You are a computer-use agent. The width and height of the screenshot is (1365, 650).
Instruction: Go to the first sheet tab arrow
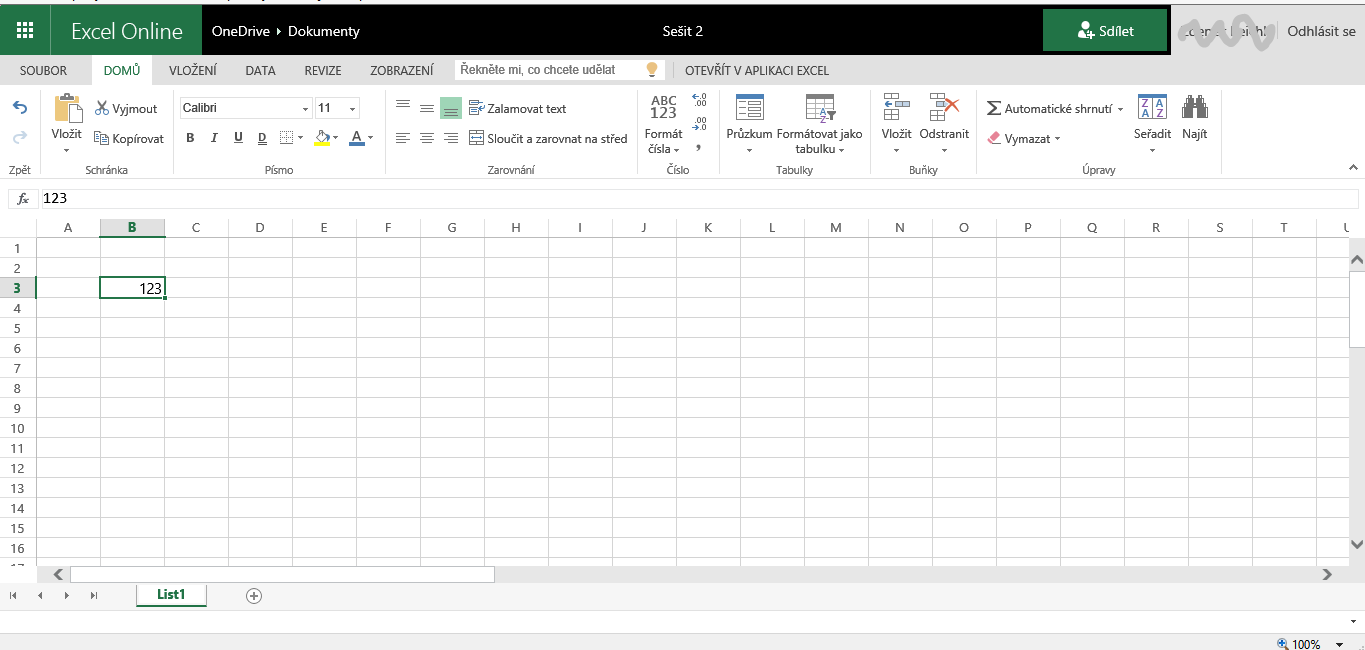pos(14,595)
